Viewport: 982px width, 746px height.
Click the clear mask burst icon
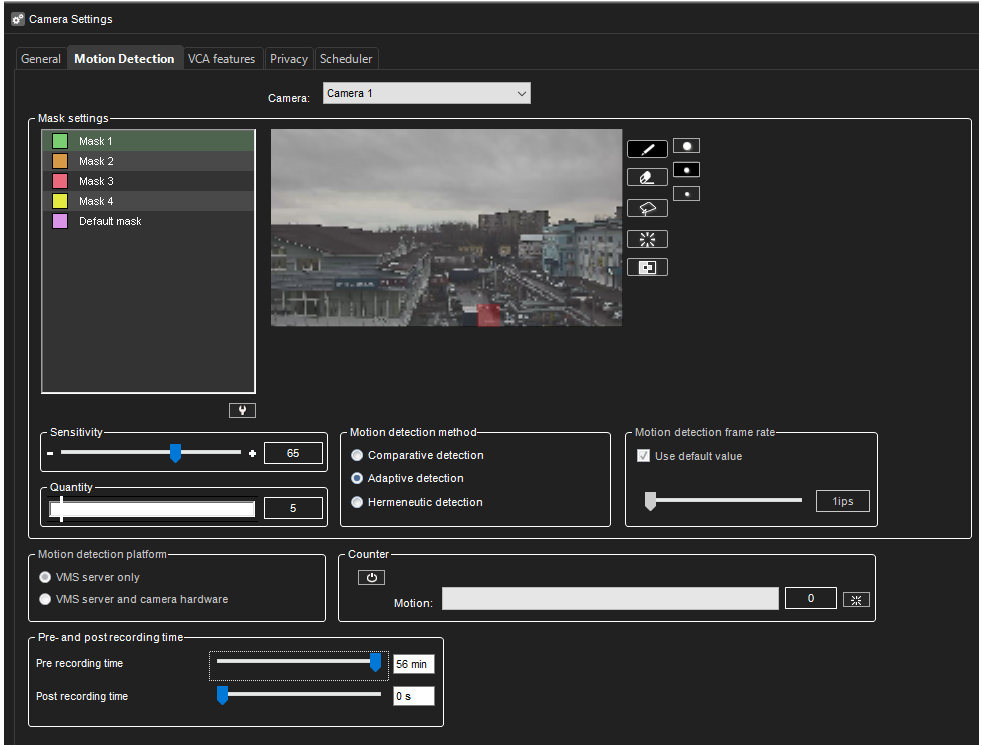(x=647, y=238)
